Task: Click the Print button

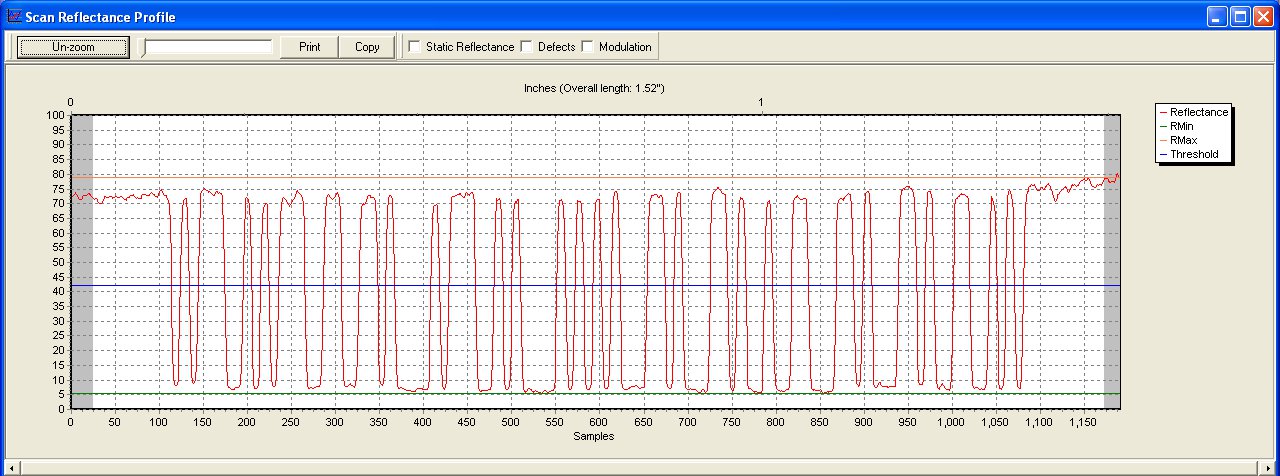Action: pyautogui.click(x=309, y=47)
